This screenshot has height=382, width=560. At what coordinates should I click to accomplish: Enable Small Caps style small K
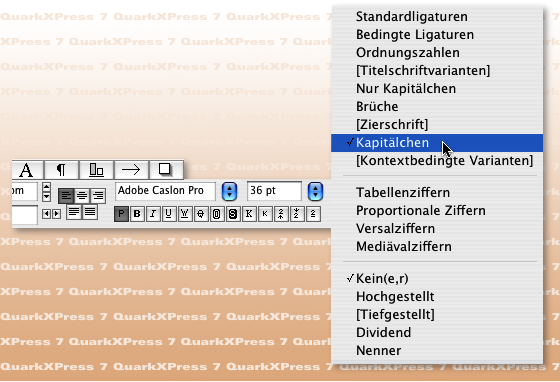pos(265,214)
